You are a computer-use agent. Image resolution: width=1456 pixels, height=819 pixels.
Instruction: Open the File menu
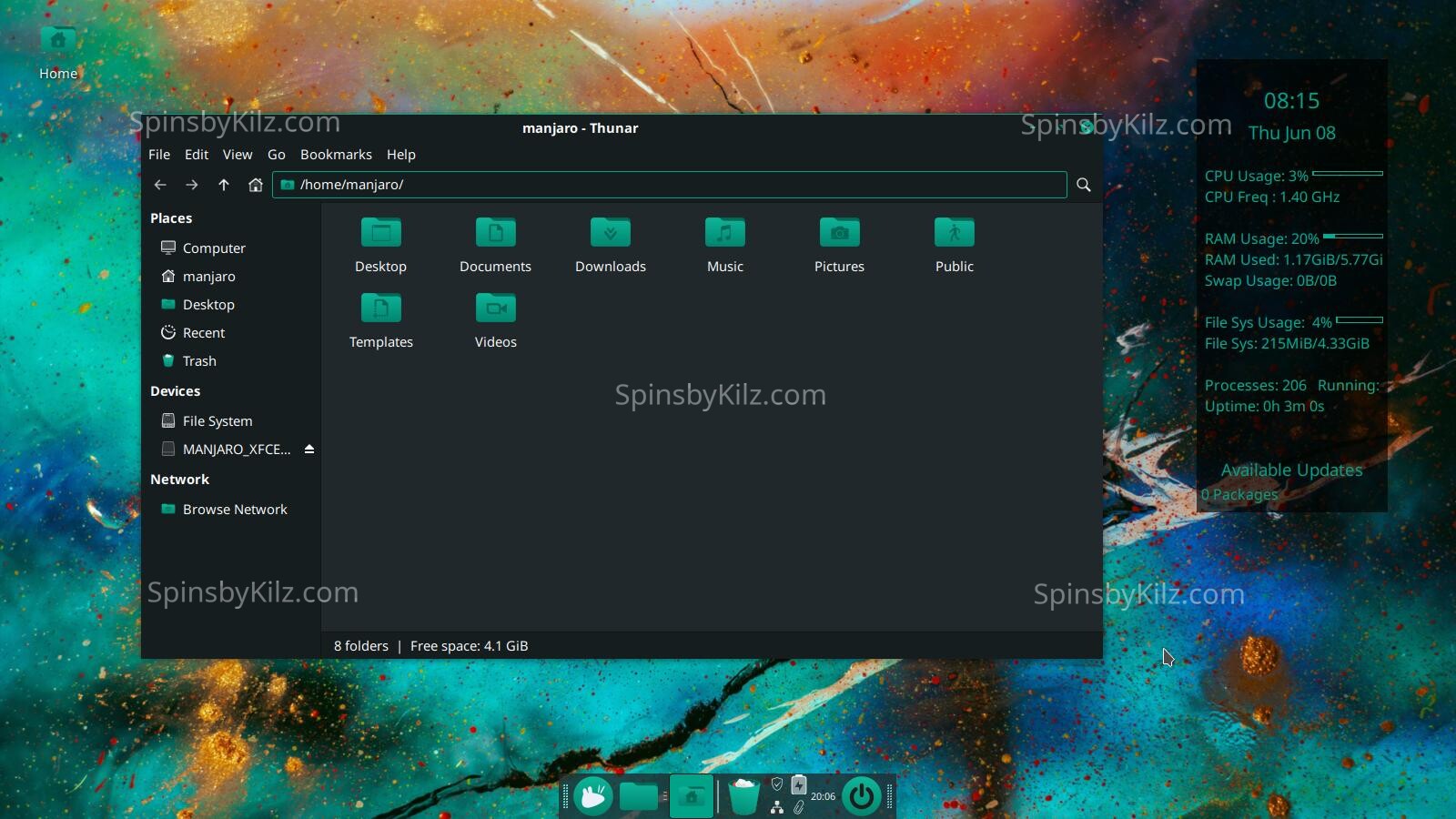[x=159, y=155]
